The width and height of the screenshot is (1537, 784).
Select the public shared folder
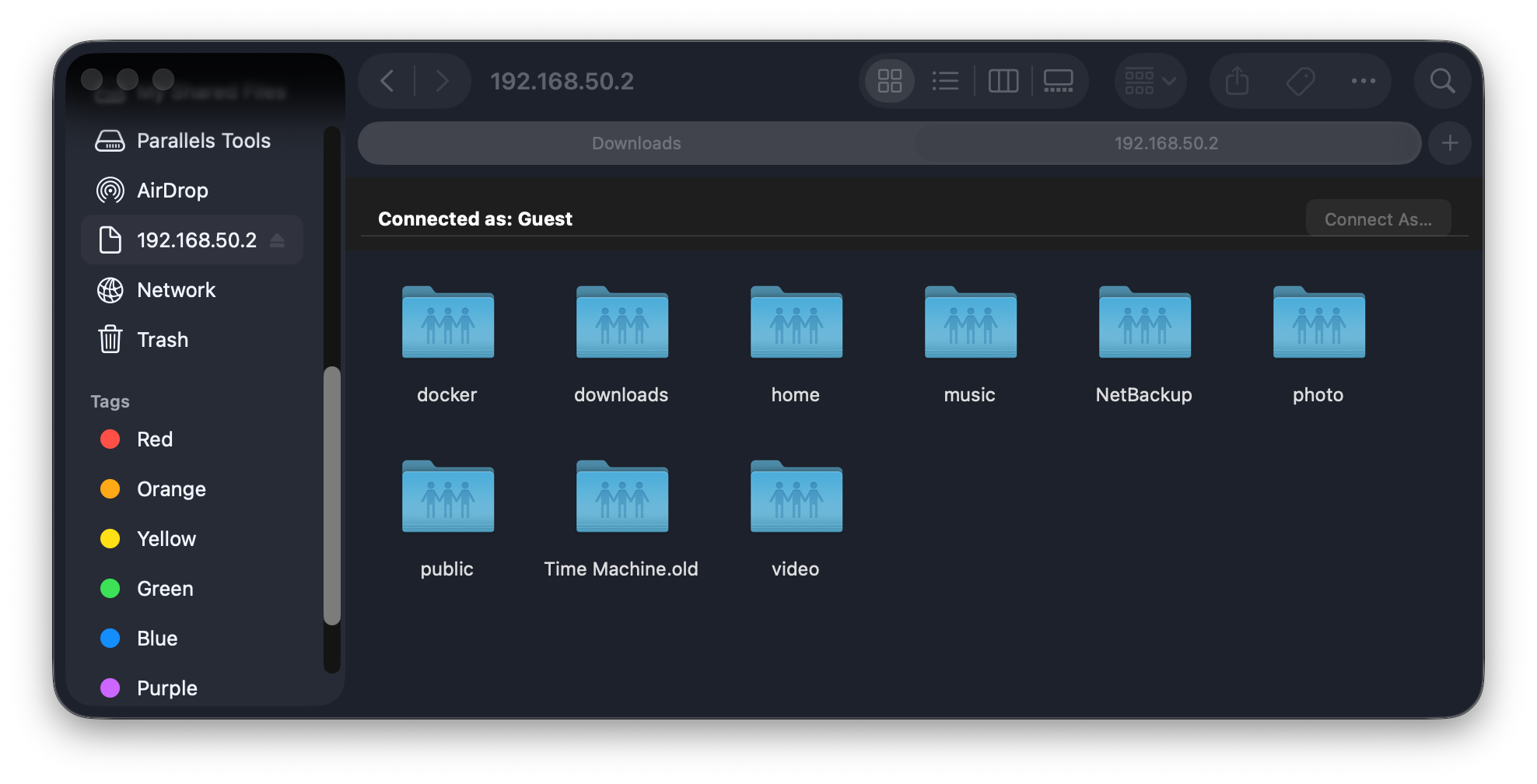point(447,497)
